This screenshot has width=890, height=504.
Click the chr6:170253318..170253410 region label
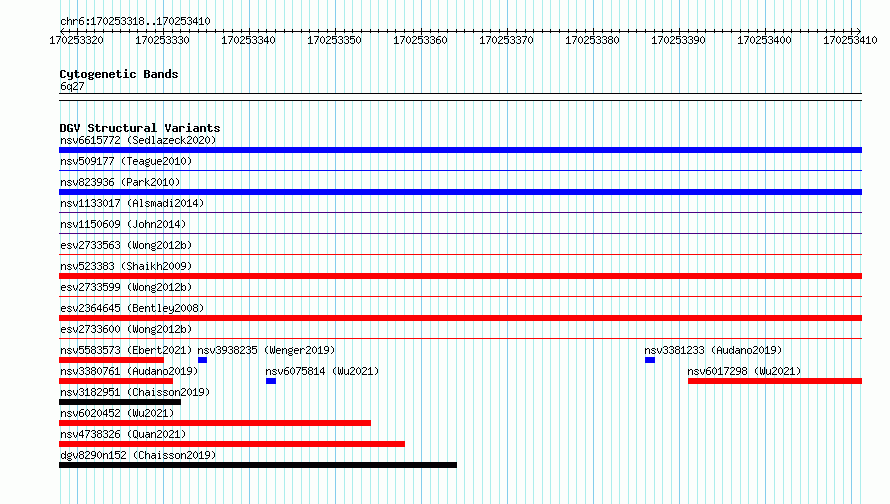135,21
